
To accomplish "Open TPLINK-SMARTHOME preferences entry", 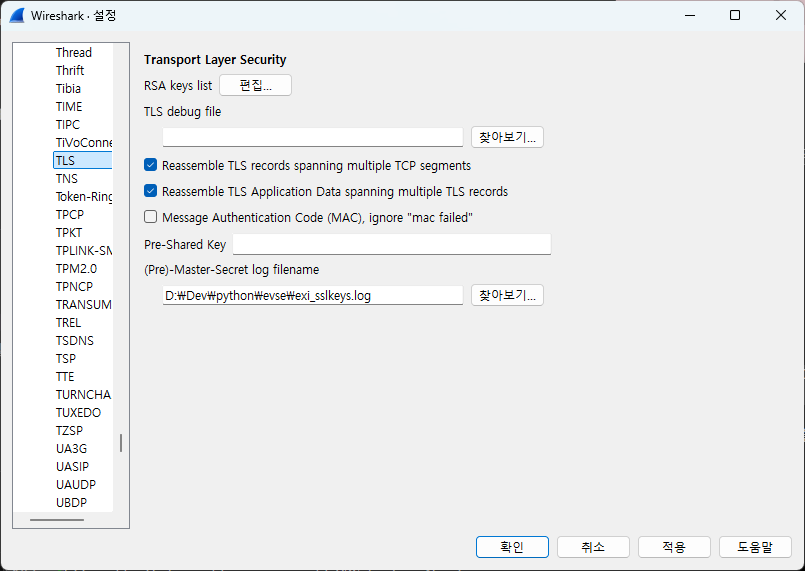I will [x=84, y=250].
